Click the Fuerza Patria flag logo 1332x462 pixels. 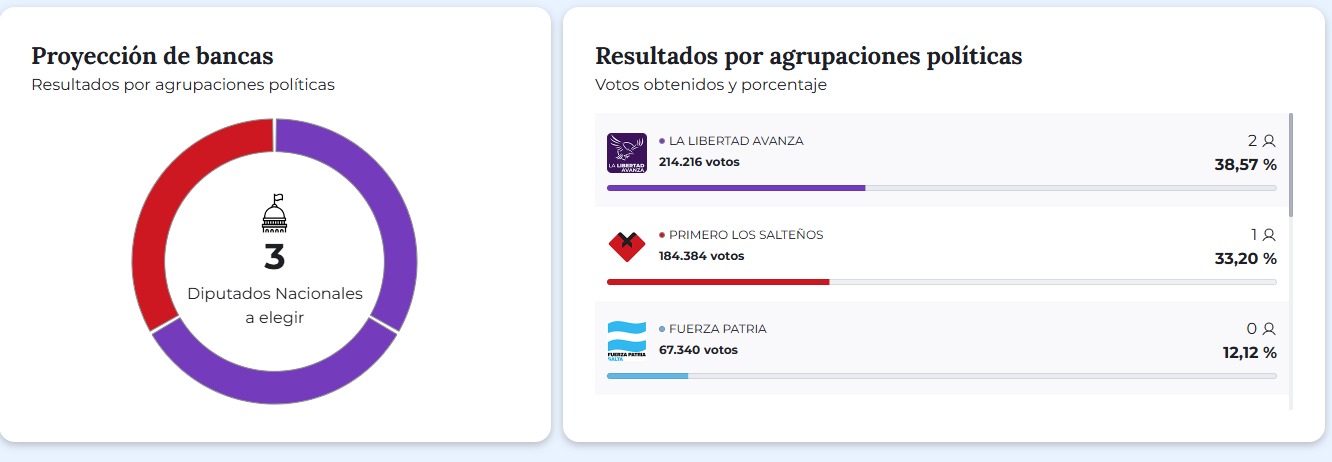(x=627, y=340)
